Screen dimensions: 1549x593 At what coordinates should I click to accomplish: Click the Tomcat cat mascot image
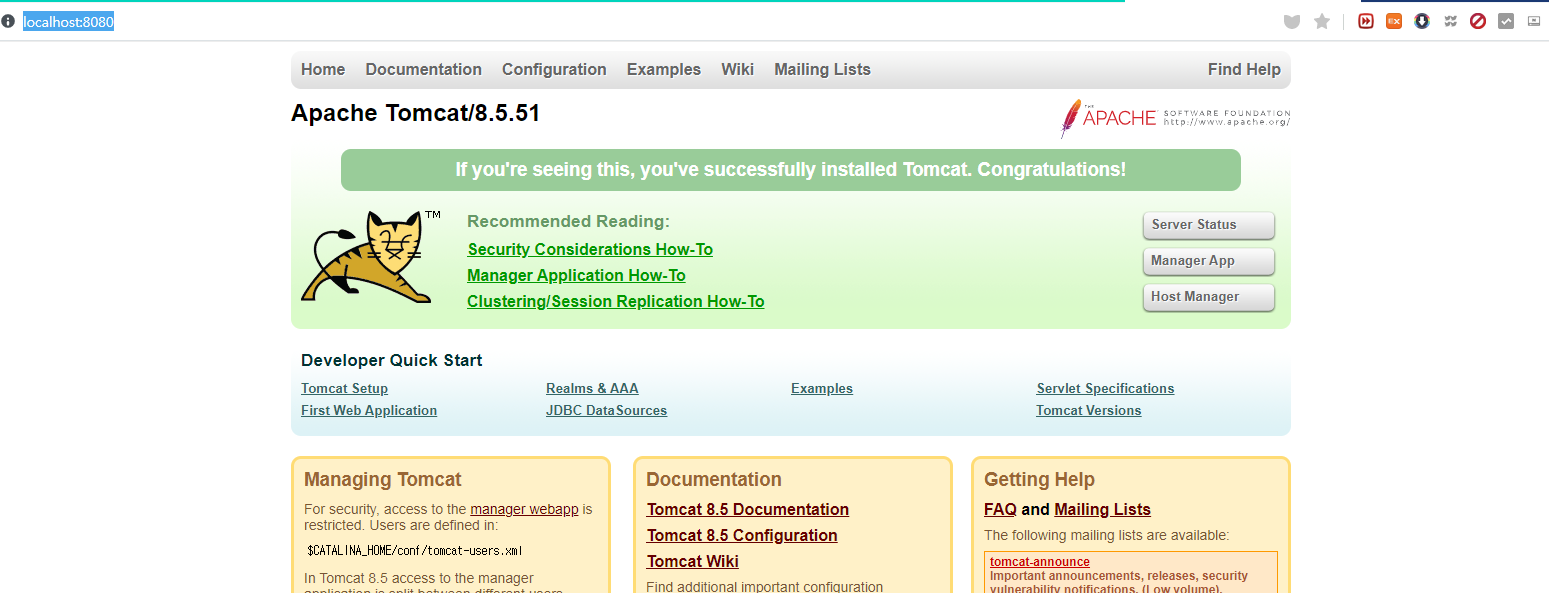372,256
